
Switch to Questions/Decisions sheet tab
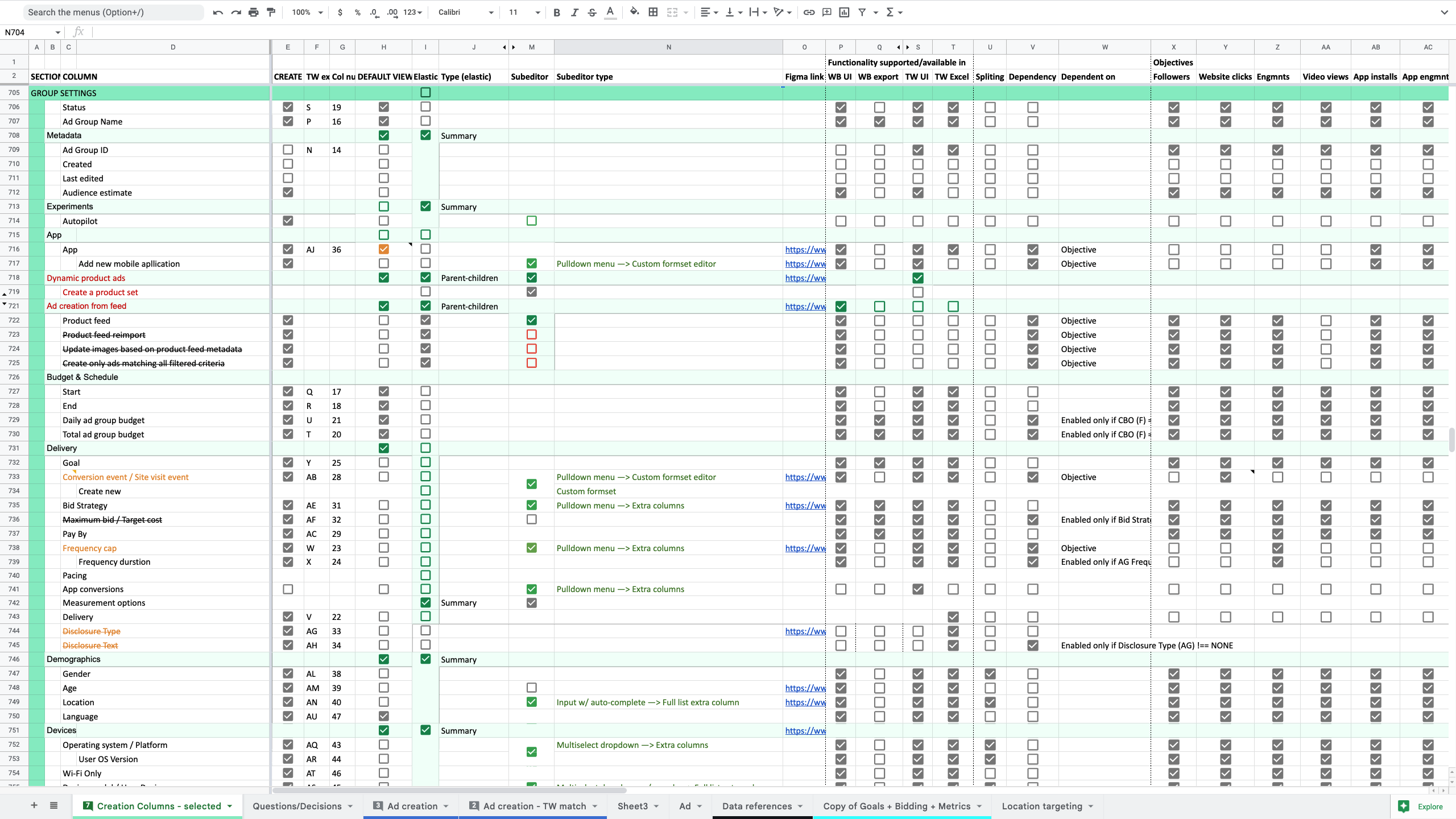pos(297,806)
